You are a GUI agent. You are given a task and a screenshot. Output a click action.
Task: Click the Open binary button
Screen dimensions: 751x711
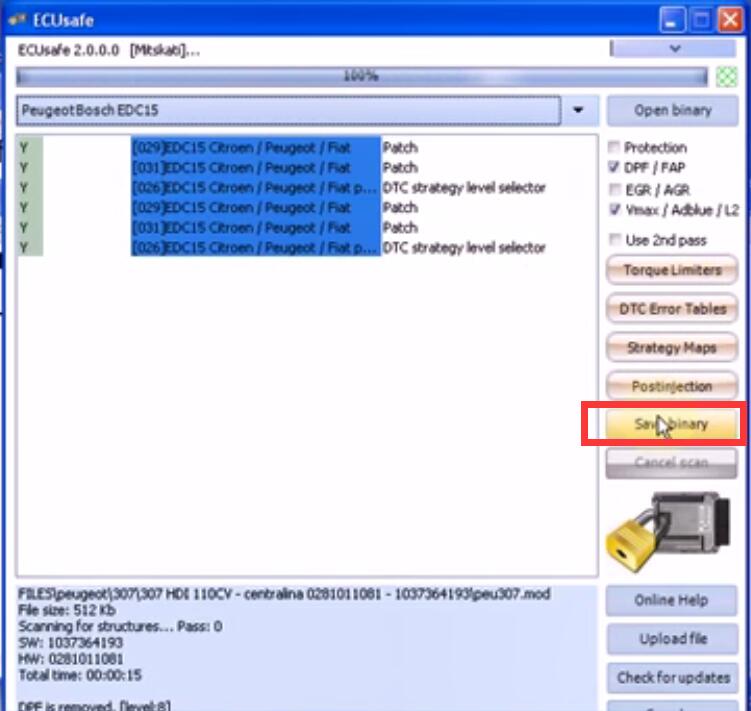(672, 111)
